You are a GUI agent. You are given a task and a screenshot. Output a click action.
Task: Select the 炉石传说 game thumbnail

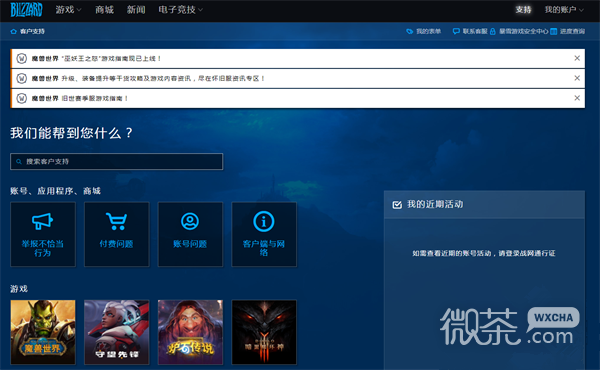[190, 332]
